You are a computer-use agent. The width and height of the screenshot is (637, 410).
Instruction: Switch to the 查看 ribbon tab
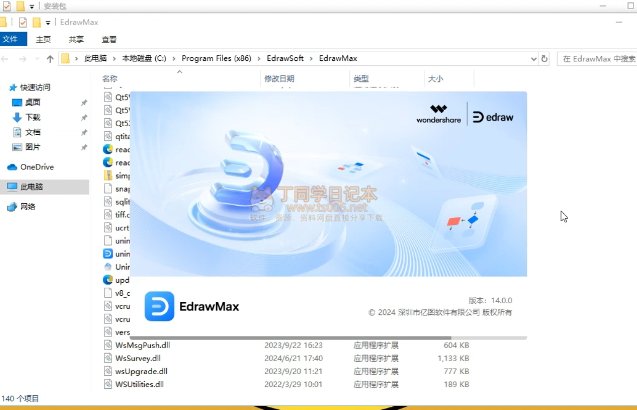109,39
